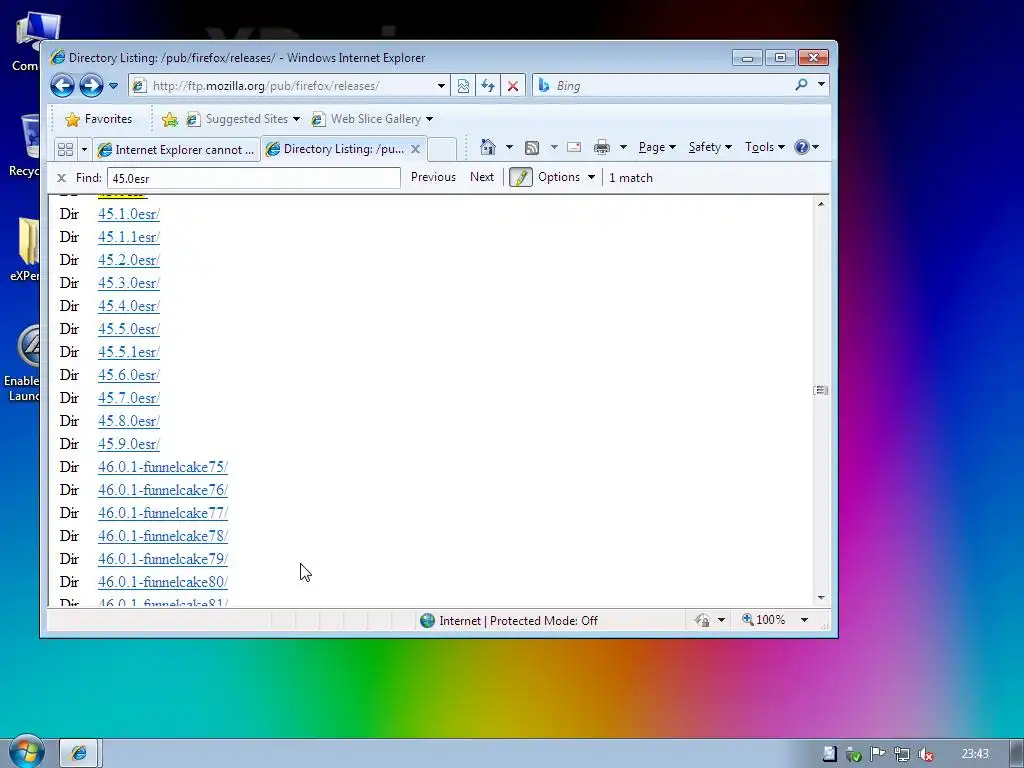
Task: Show Quick Tabs grid icon
Action: (x=65, y=149)
